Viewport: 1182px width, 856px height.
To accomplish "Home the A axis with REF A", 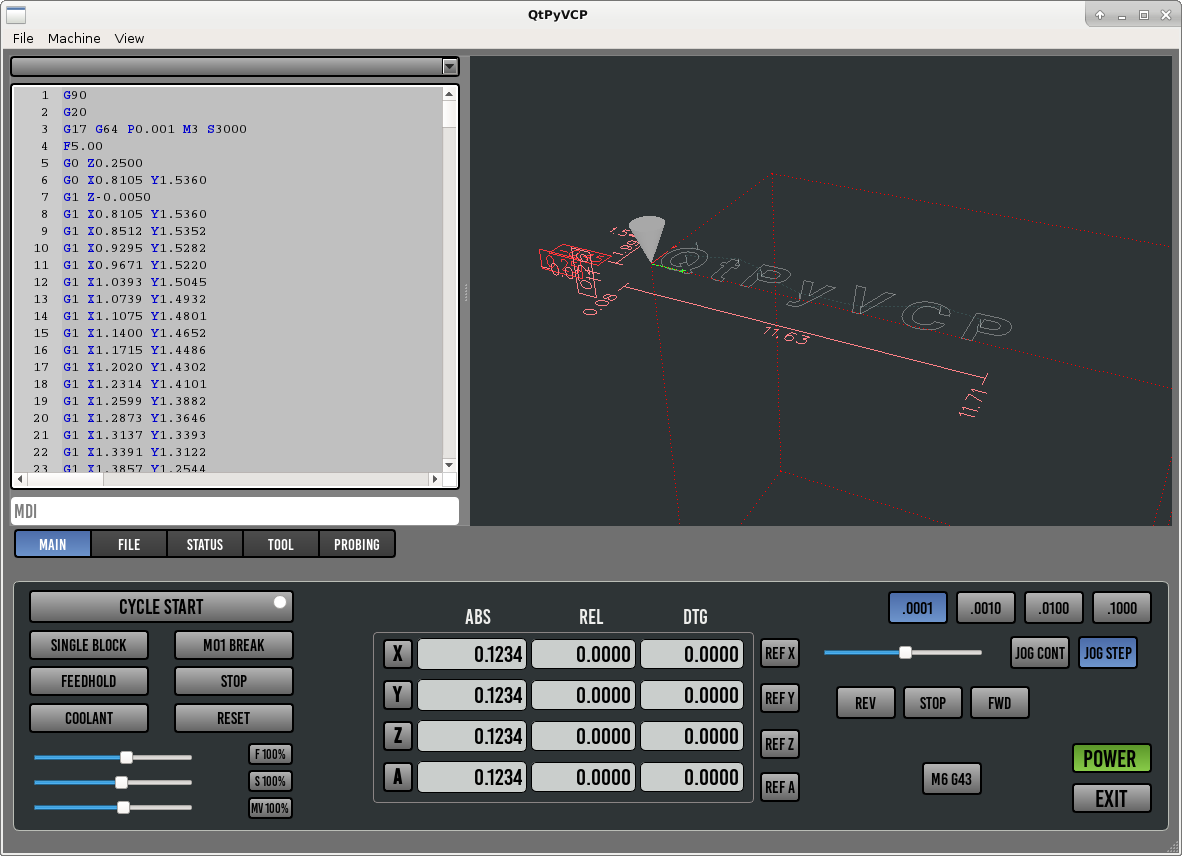I will point(780,787).
